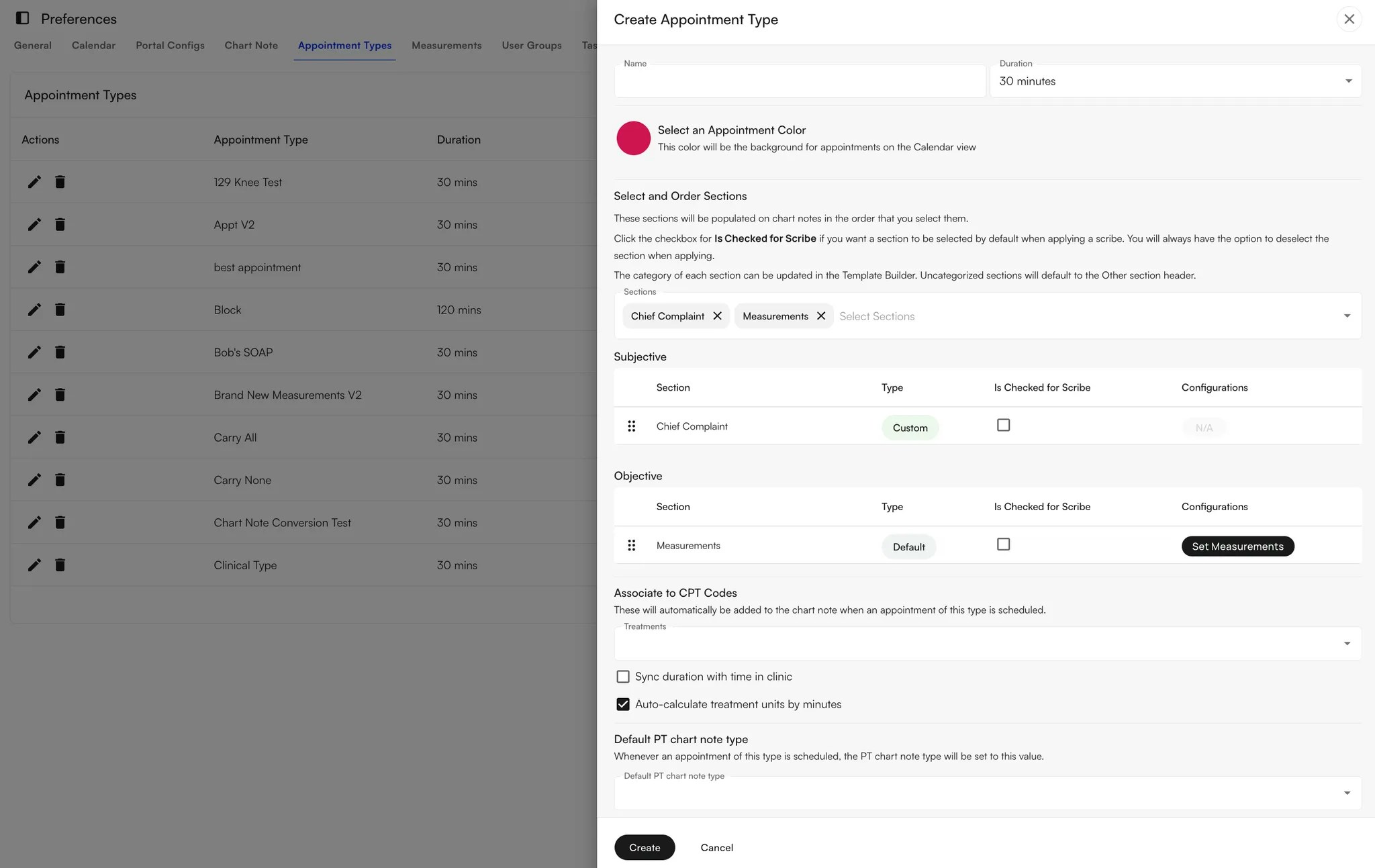1375x868 pixels.
Task: Switch to the Measurements tab
Action: coord(446,45)
